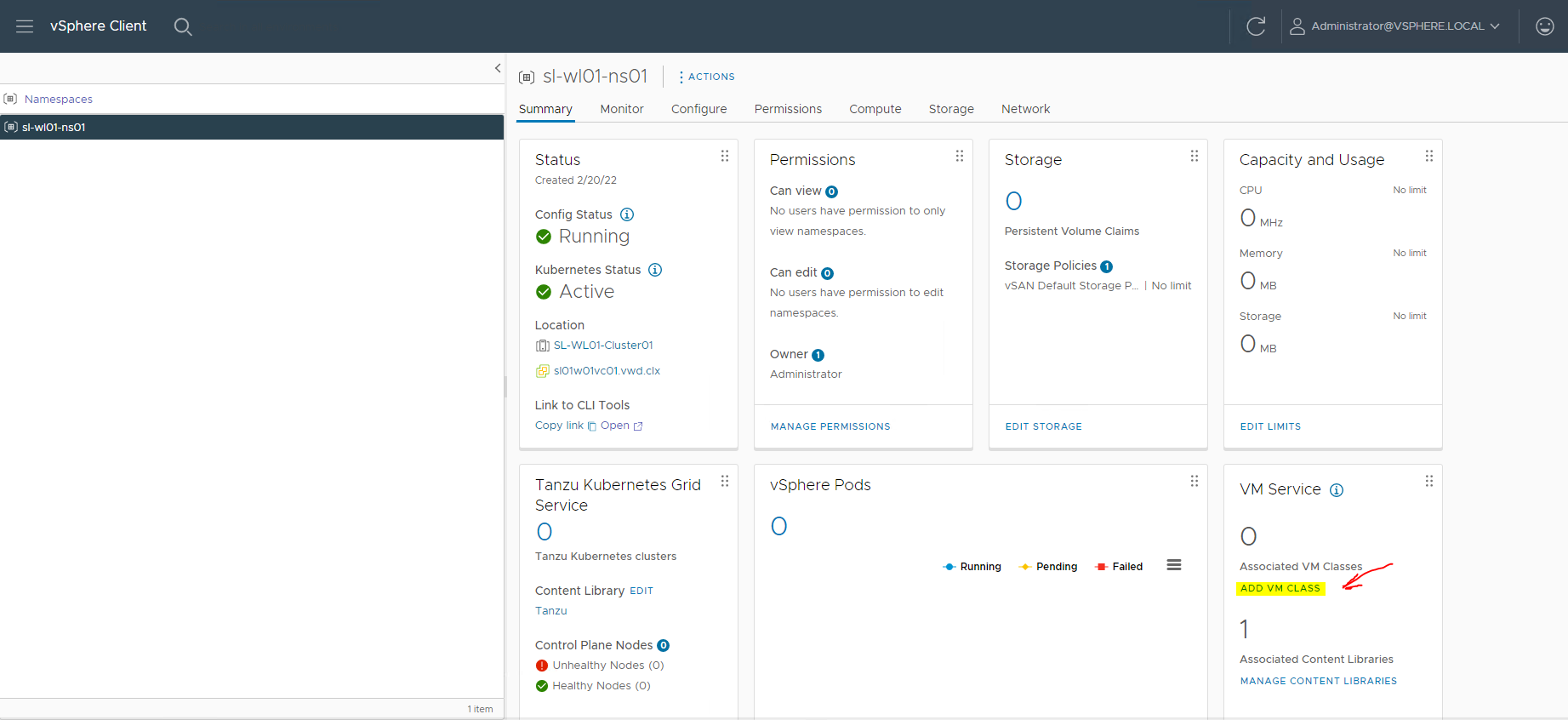This screenshot has width=1568, height=720.
Task: Click the VM Service card drag handle
Action: click(x=1429, y=481)
